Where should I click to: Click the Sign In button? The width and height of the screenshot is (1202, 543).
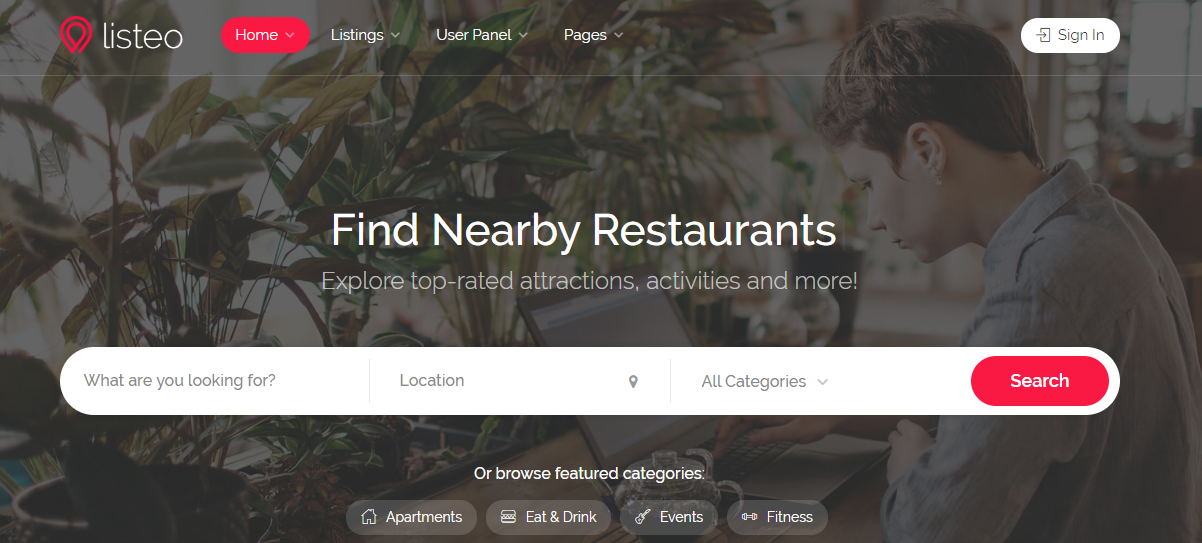point(1070,35)
